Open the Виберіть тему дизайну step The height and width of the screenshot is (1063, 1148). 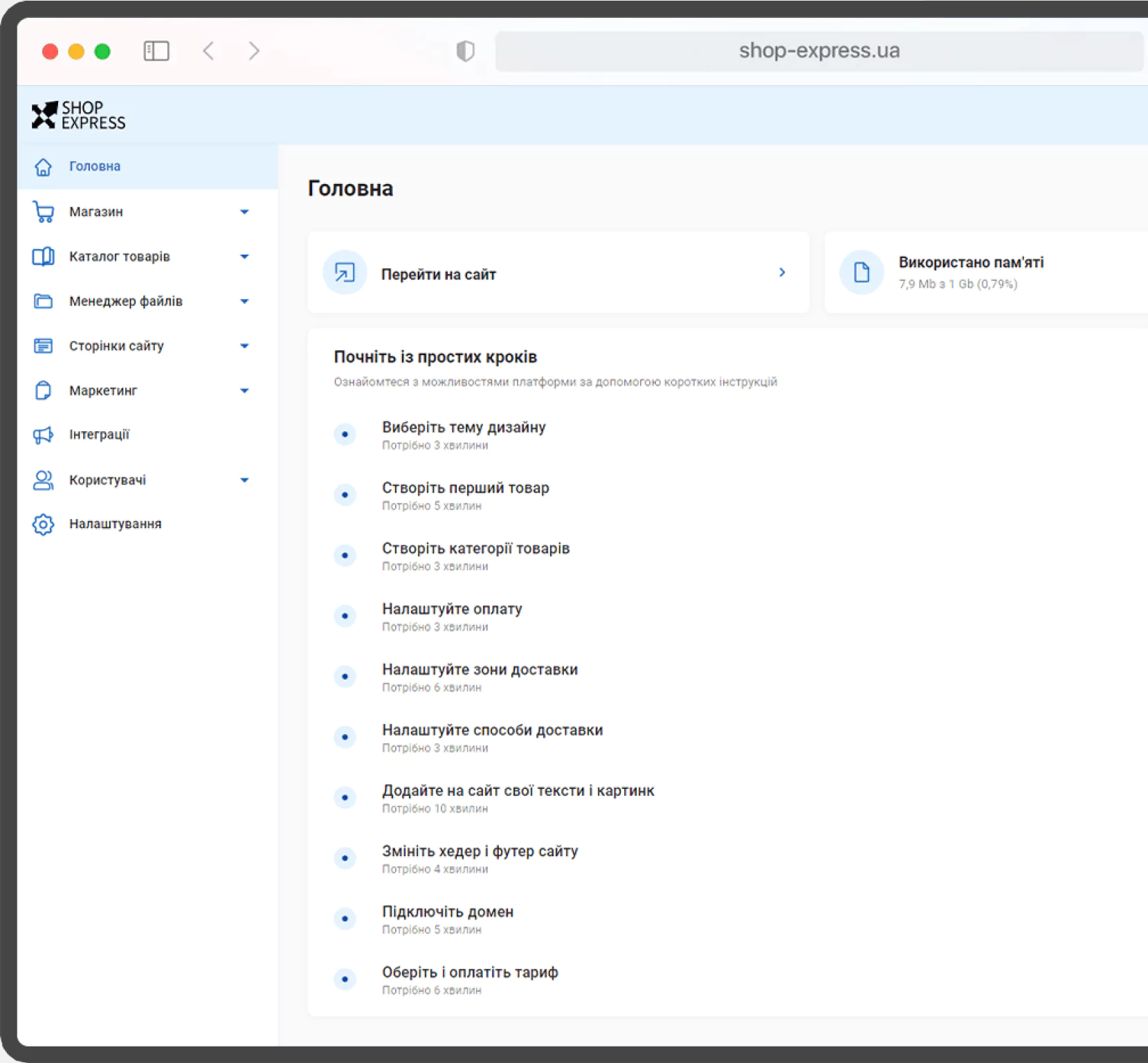[x=464, y=427]
